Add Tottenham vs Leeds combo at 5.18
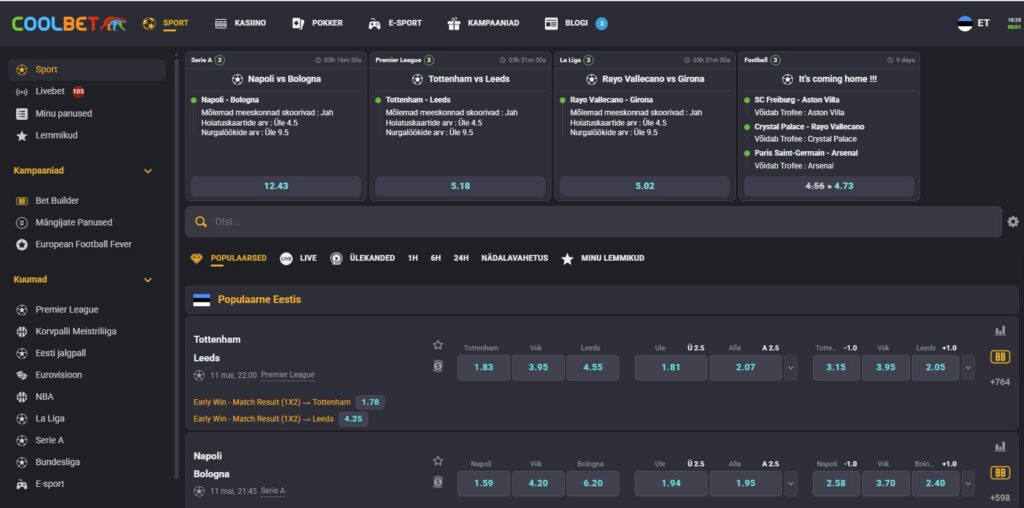Viewport: 1024px width, 508px height. point(460,186)
